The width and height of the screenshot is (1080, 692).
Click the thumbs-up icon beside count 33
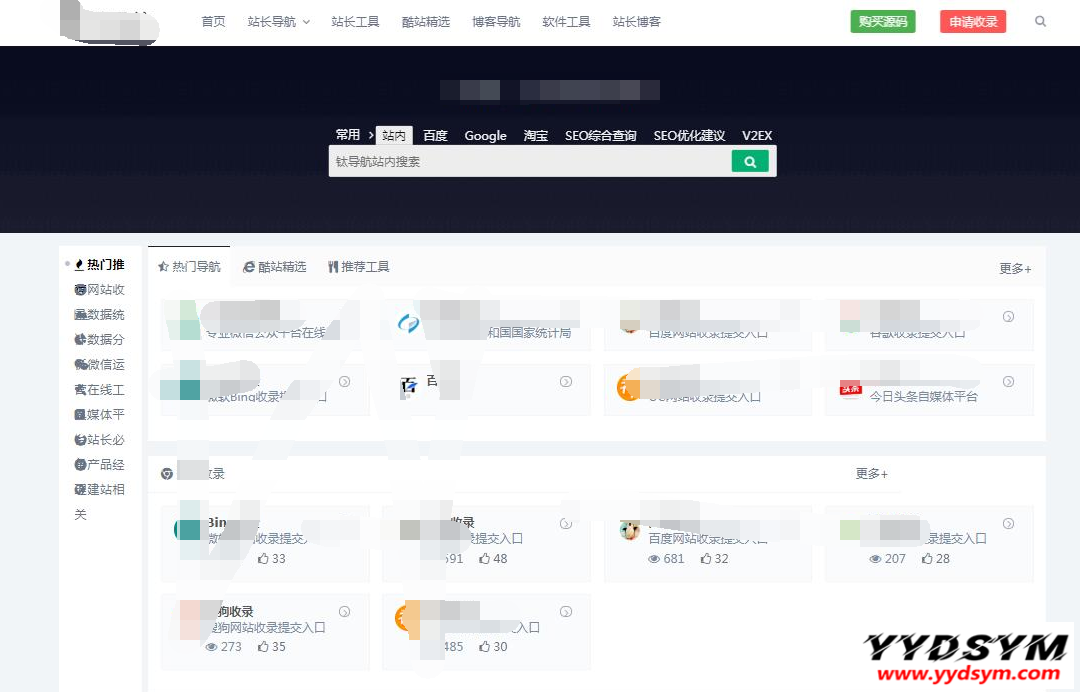click(264, 559)
